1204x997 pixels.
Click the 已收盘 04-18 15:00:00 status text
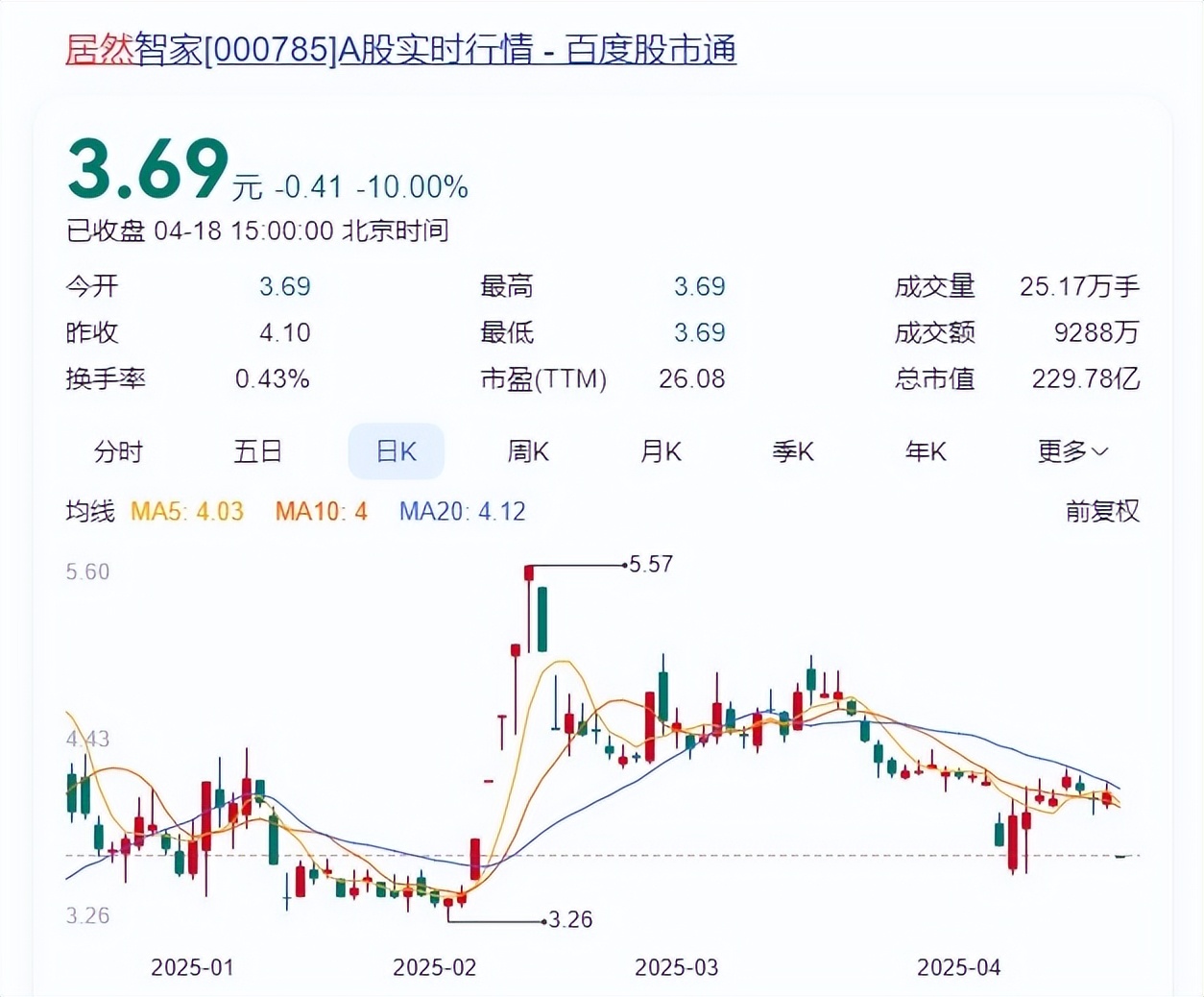[257, 231]
